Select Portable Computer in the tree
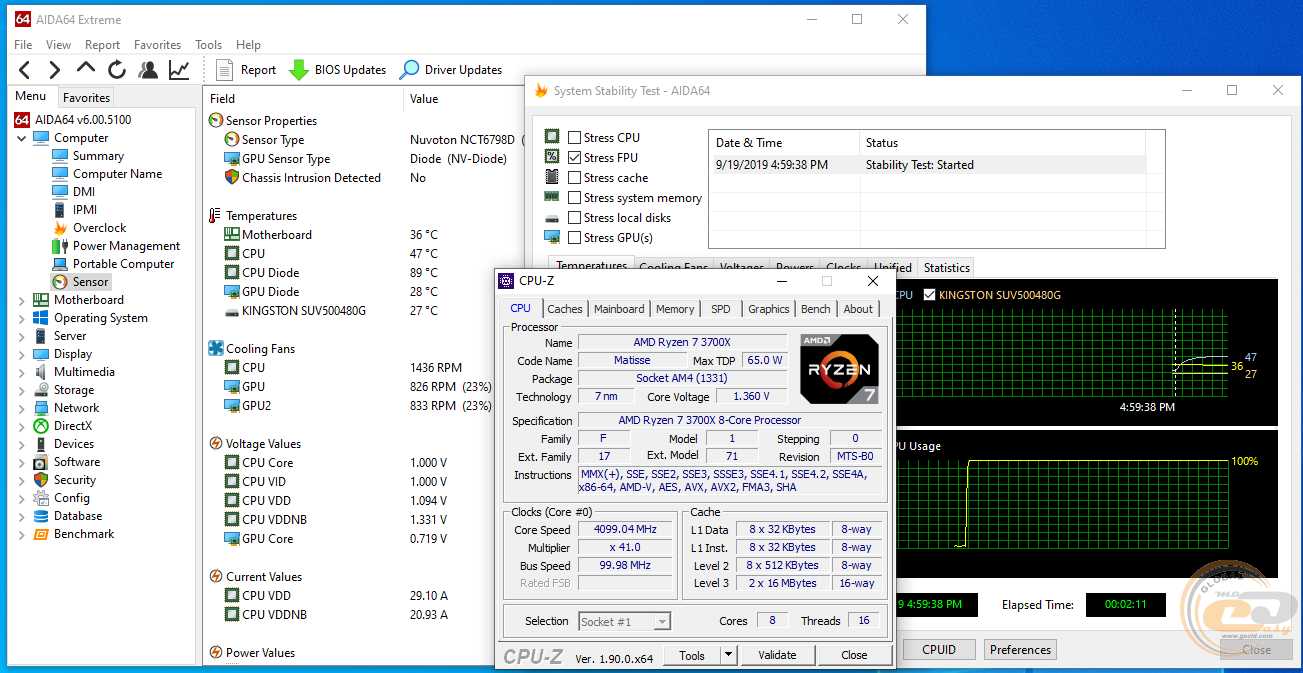This screenshot has width=1303, height=673. [x=123, y=264]
